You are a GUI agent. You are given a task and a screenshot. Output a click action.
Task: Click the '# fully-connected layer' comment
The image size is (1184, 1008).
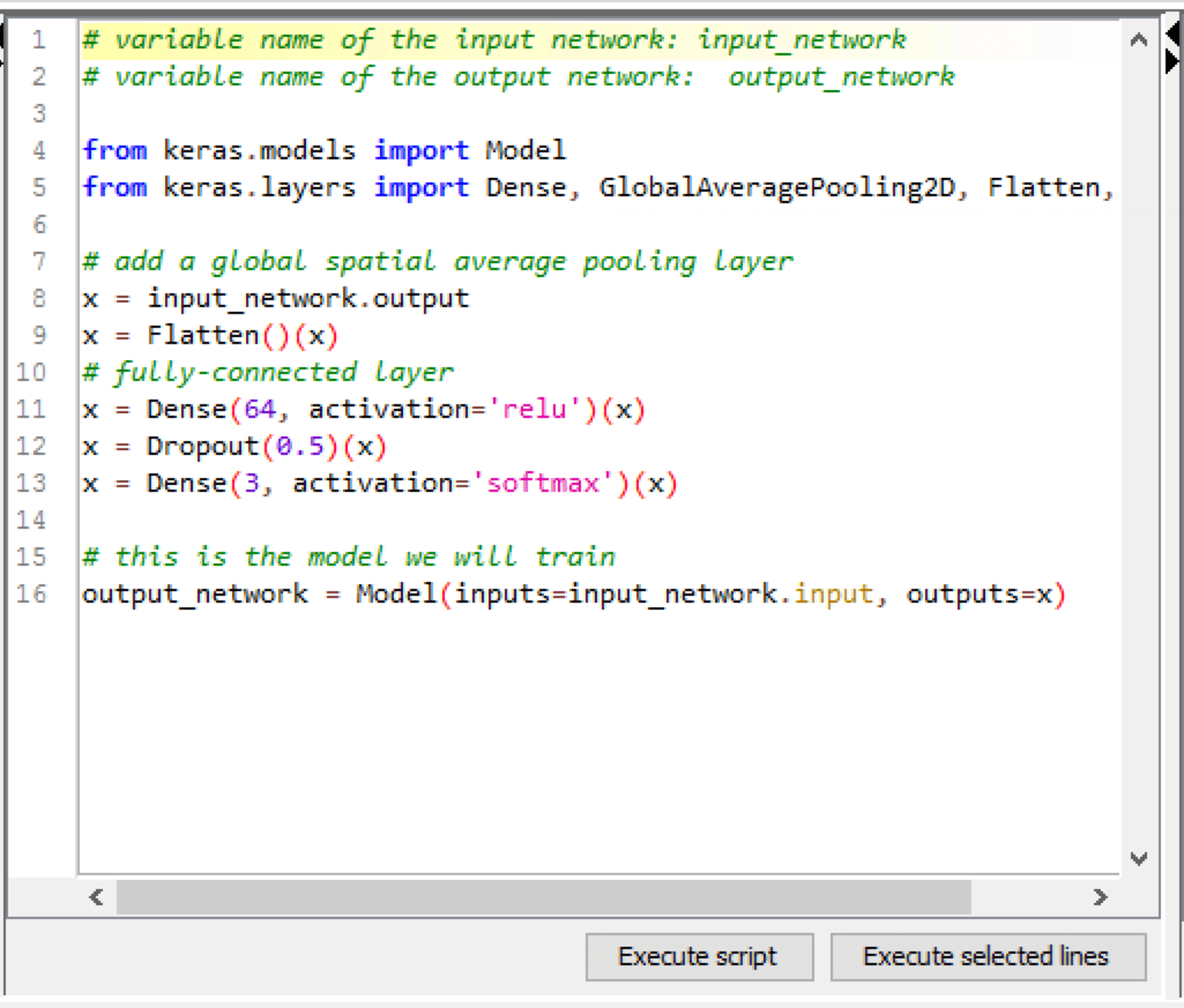coord(268,372)
